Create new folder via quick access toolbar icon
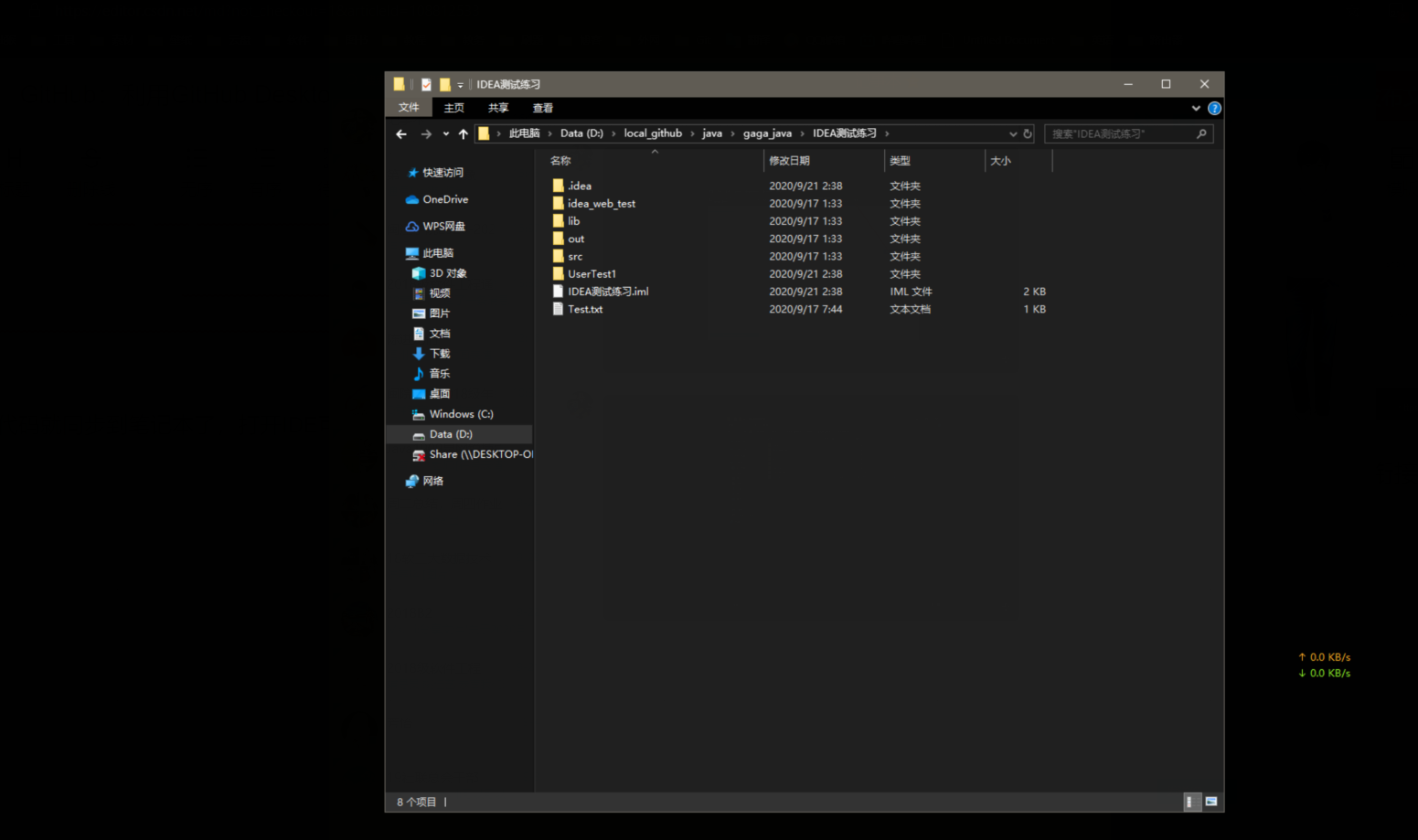Screen dimensions: 1418x840 pos(444,83)
